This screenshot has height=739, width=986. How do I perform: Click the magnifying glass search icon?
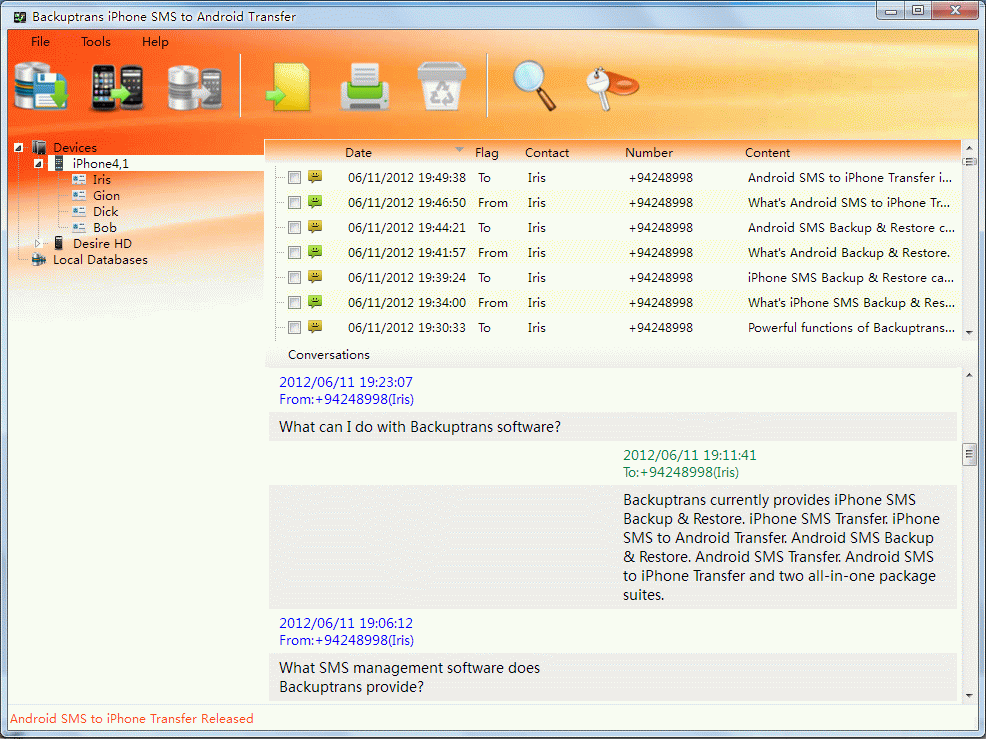click(534, 86)
